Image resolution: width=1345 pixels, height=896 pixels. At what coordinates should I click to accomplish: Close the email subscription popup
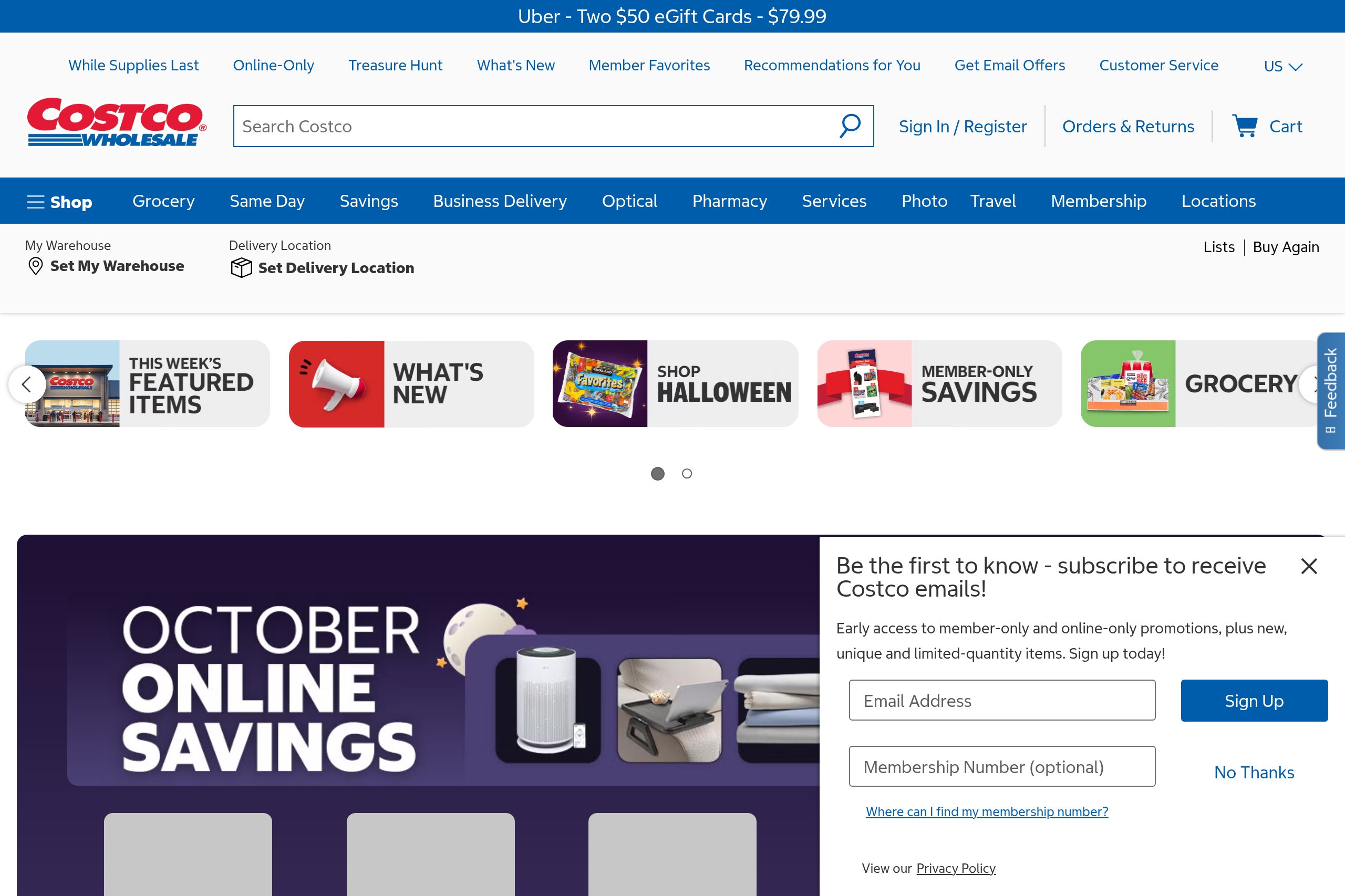(1309, 566)
